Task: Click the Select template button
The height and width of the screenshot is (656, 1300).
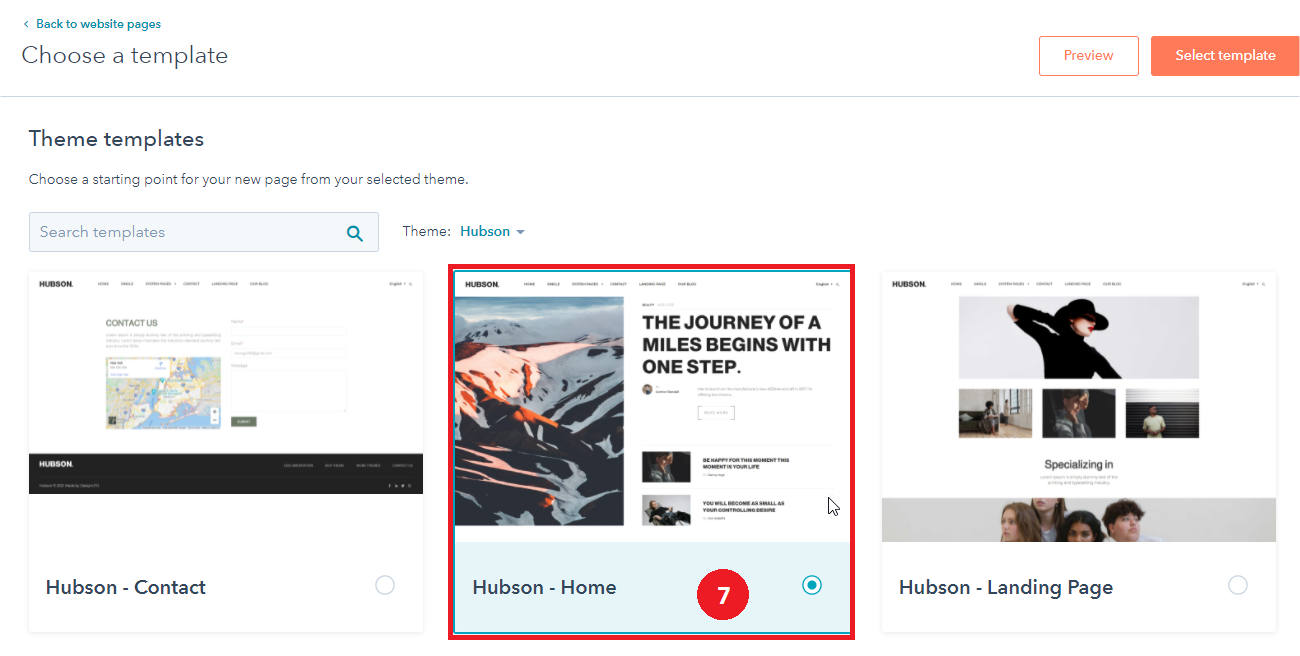Action: (1225, 56)
